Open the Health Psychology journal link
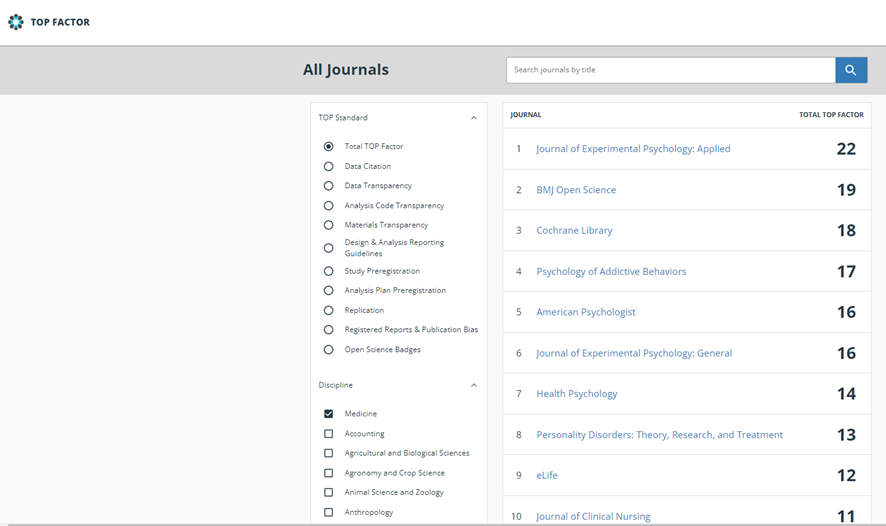 point(577,394)
